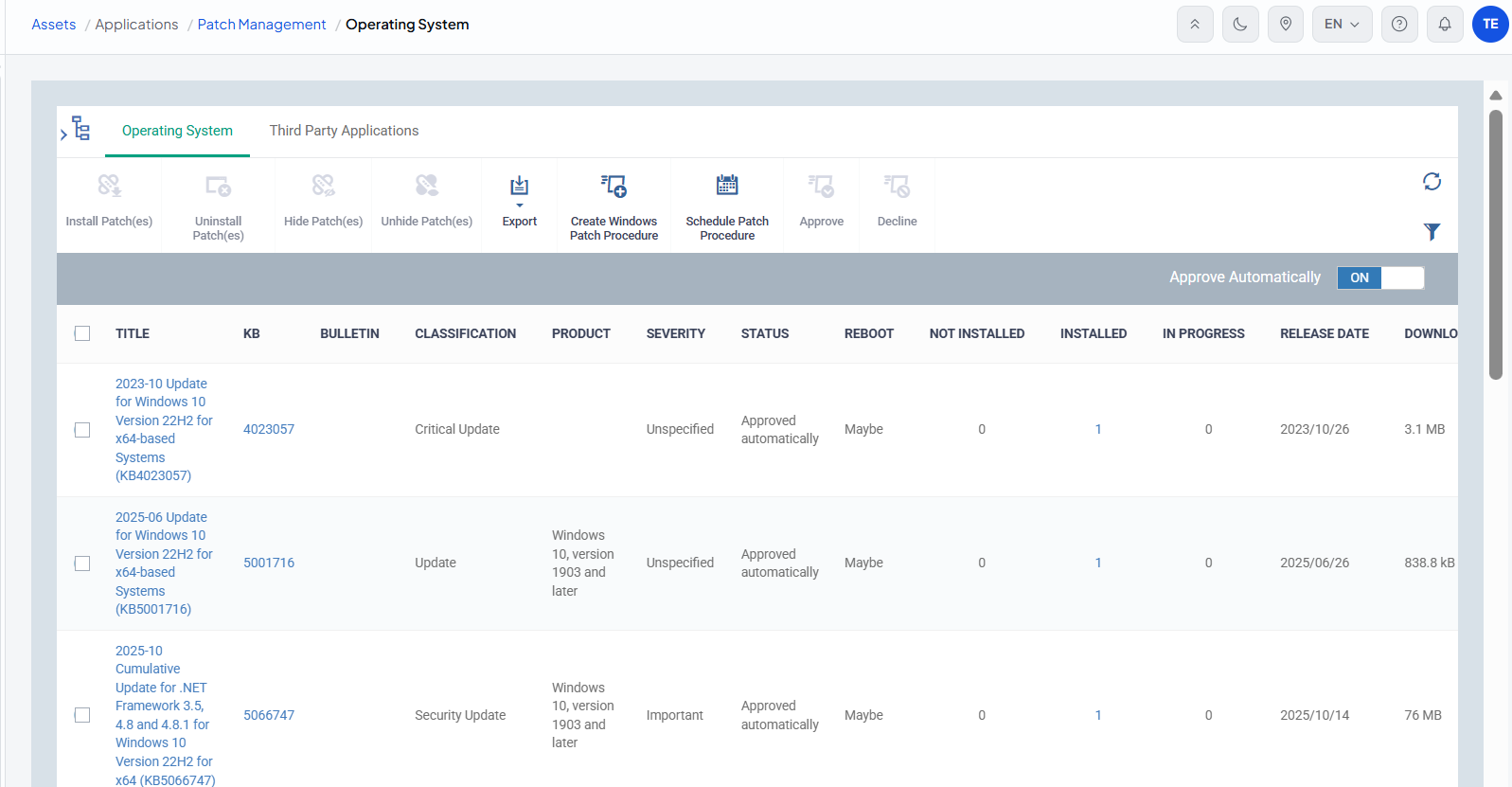
Task: Click the Uninstall Patch(es) toolbar icon
Action: click(x=218, y=186)
